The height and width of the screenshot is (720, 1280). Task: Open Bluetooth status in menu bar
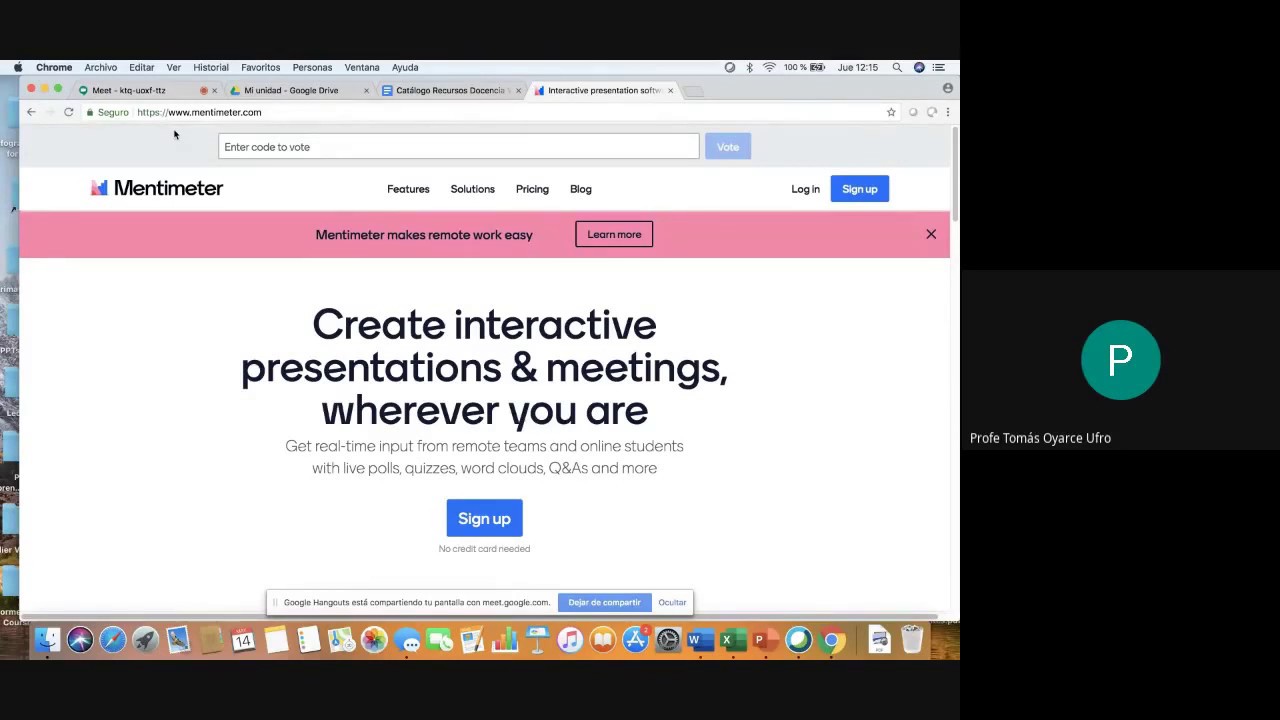(x=749, y=67)
